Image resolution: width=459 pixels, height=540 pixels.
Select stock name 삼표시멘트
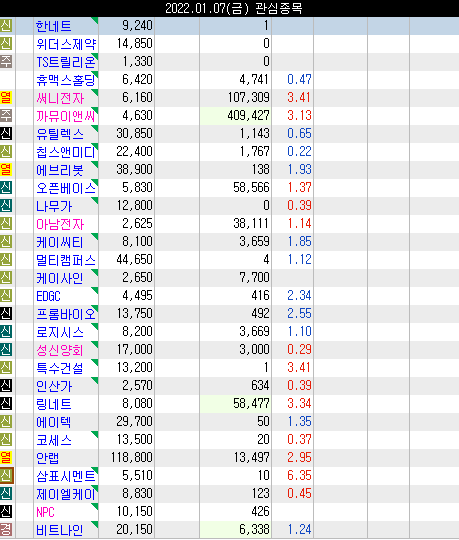66,476
